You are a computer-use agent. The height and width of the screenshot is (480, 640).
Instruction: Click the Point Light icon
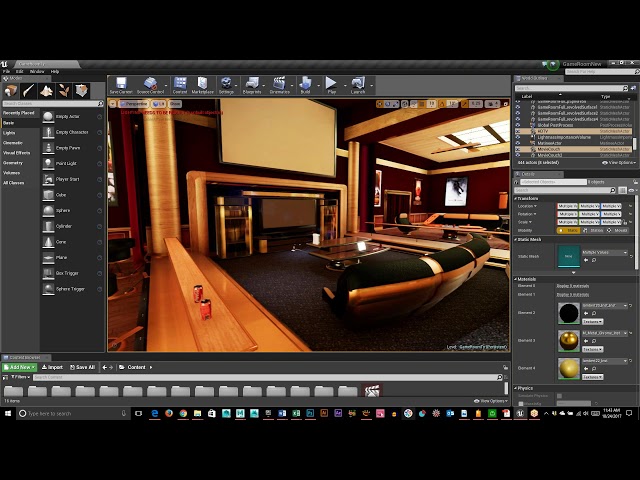coord(48,164)
